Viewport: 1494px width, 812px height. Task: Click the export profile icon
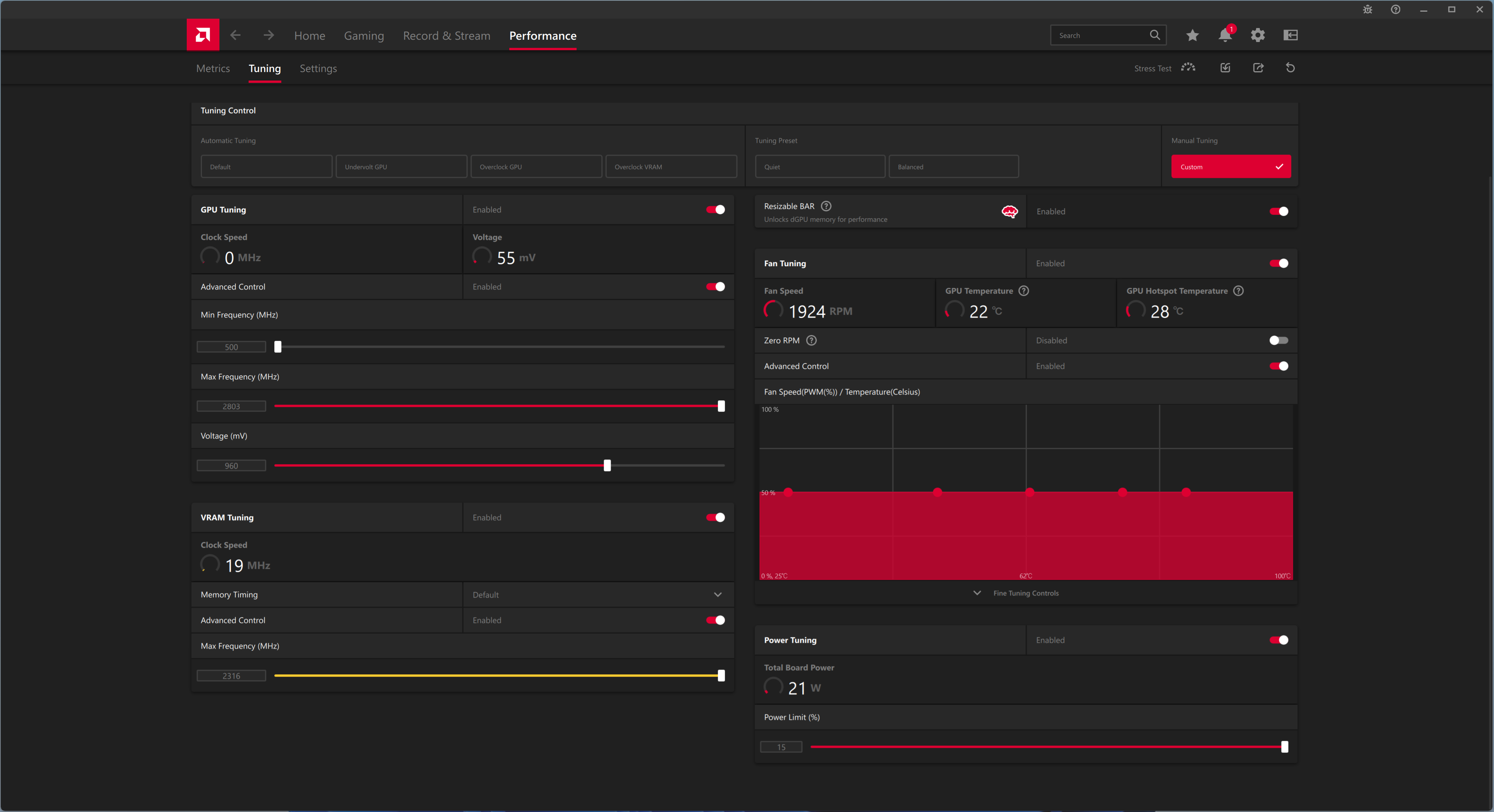[1258, 68]
